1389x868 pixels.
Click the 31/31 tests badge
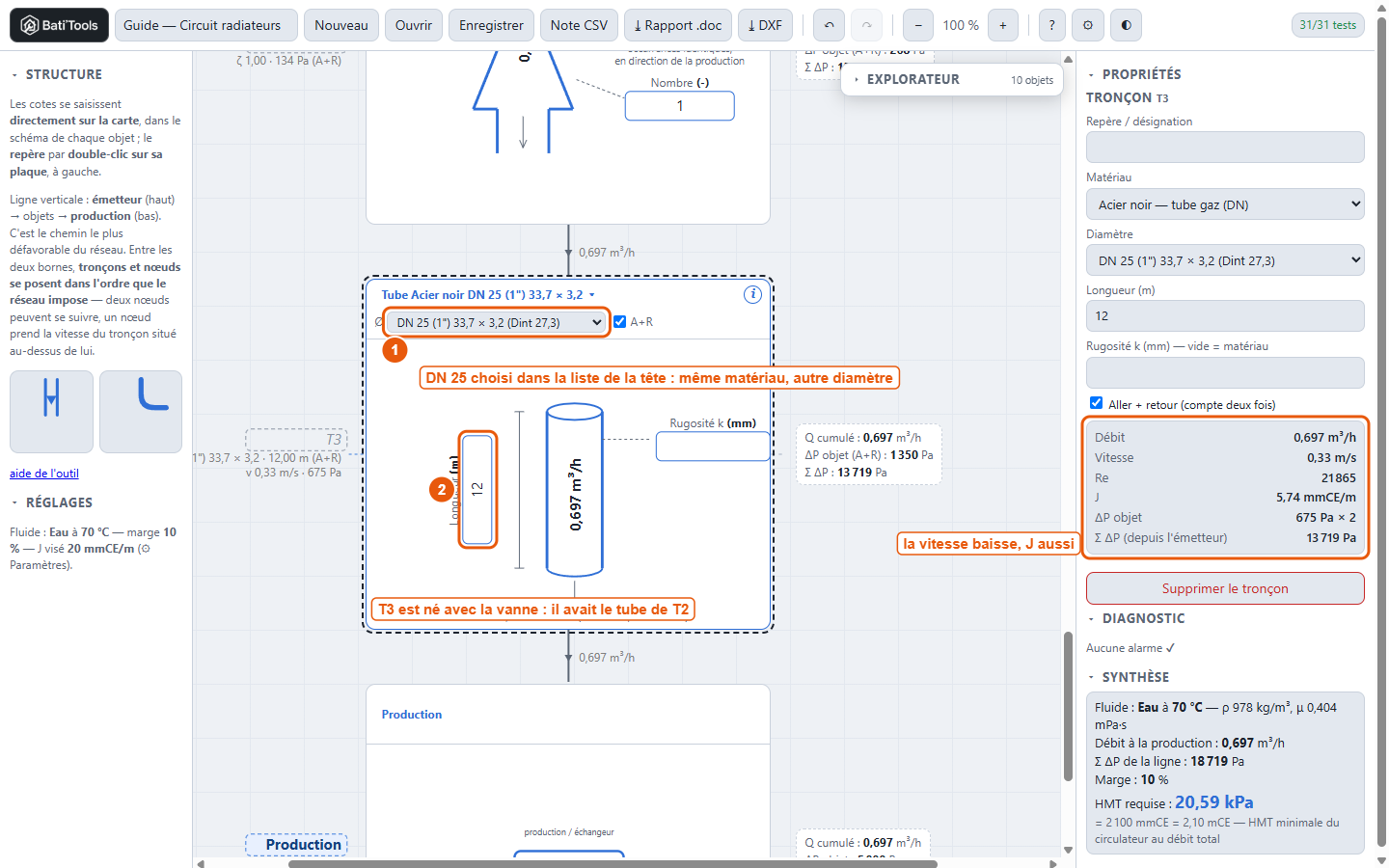[1327, 25]
